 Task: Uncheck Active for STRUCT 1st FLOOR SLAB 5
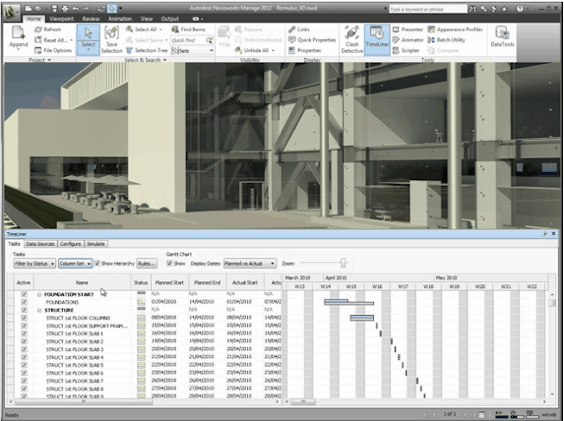(x=24, y=365)
